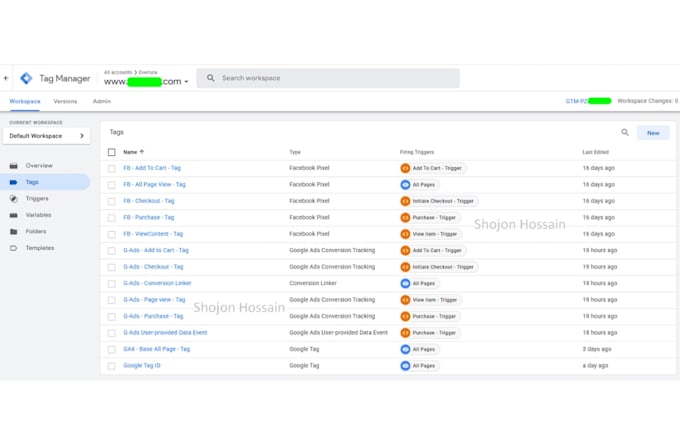
Task: Click the back arrow beside Tag Manager
Action: (x=6, y=79)
